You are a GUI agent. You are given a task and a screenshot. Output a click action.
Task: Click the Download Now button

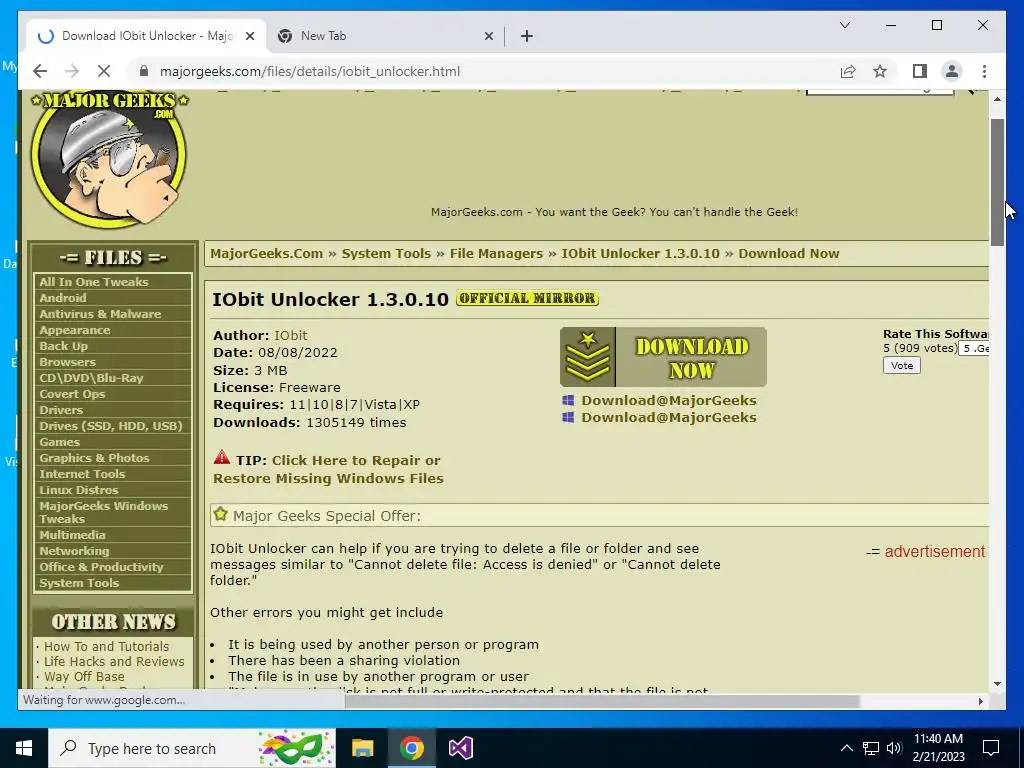(x=663, y=357)
